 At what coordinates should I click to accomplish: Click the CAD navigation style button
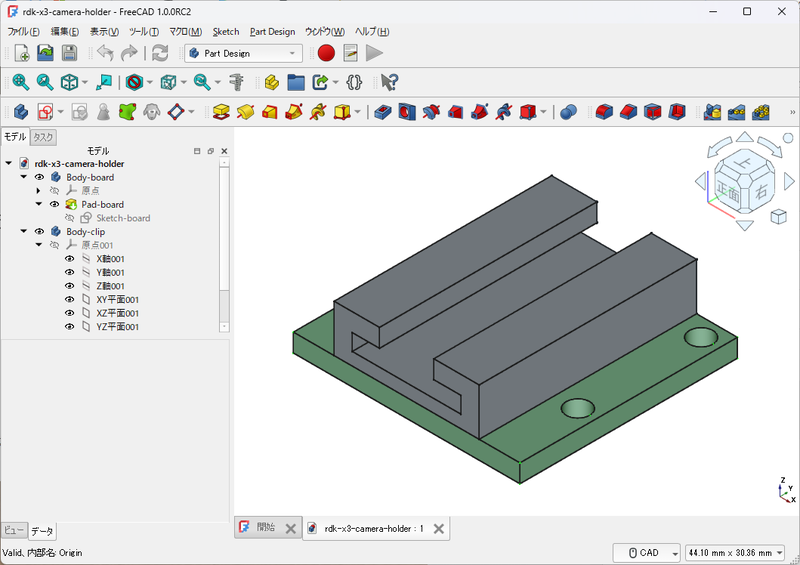pos(647,552)
